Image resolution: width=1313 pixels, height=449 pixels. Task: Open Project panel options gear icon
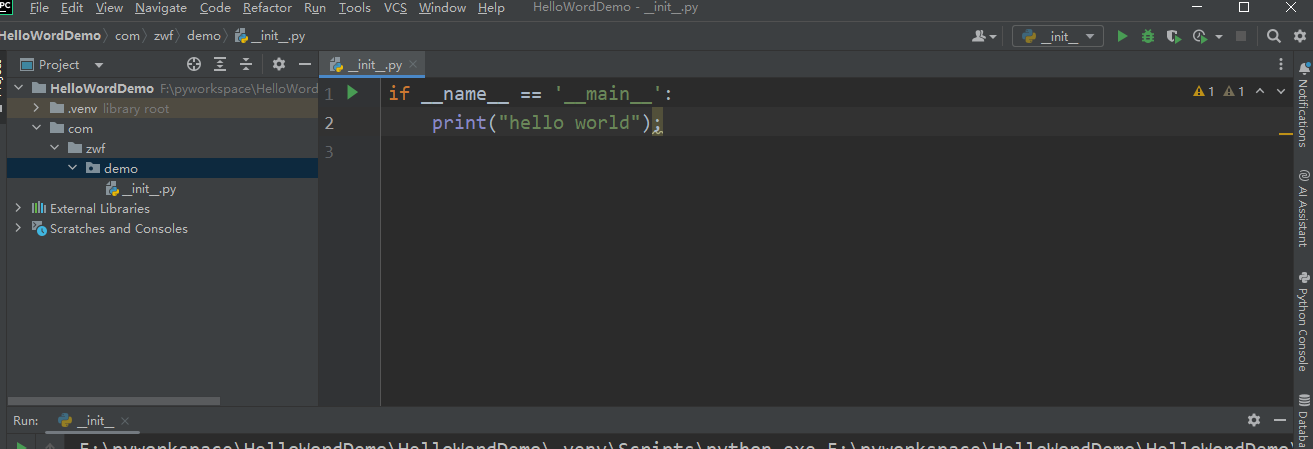pyautogui.click(x=279, y=64)
